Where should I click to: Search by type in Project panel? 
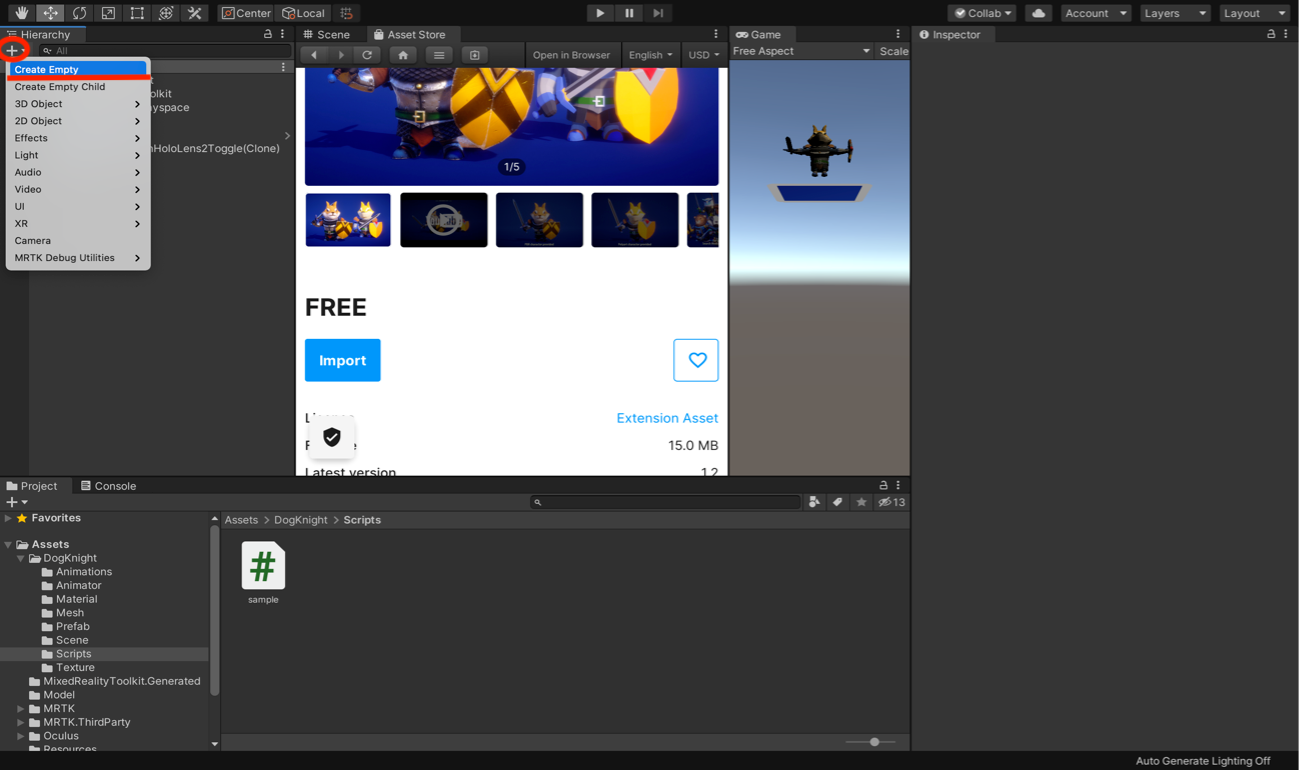coord(814,502)
